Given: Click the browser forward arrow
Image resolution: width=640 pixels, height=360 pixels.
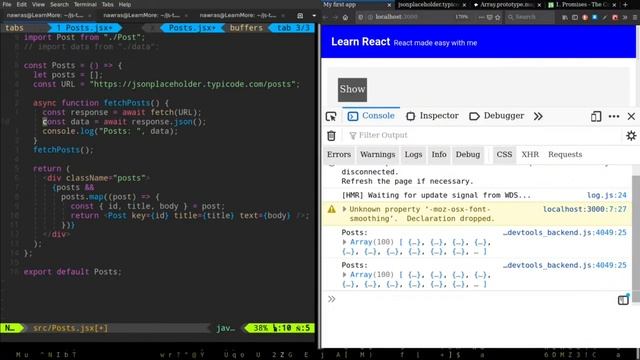Looking at the screenshot, I should tap(335, 18).
